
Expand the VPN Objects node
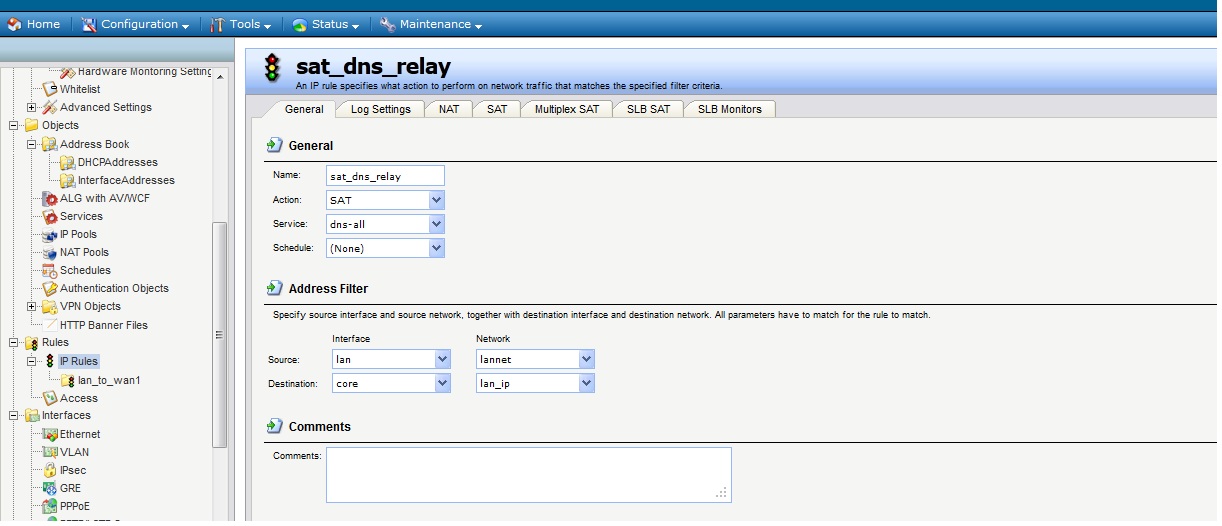(x=32, y=306)
